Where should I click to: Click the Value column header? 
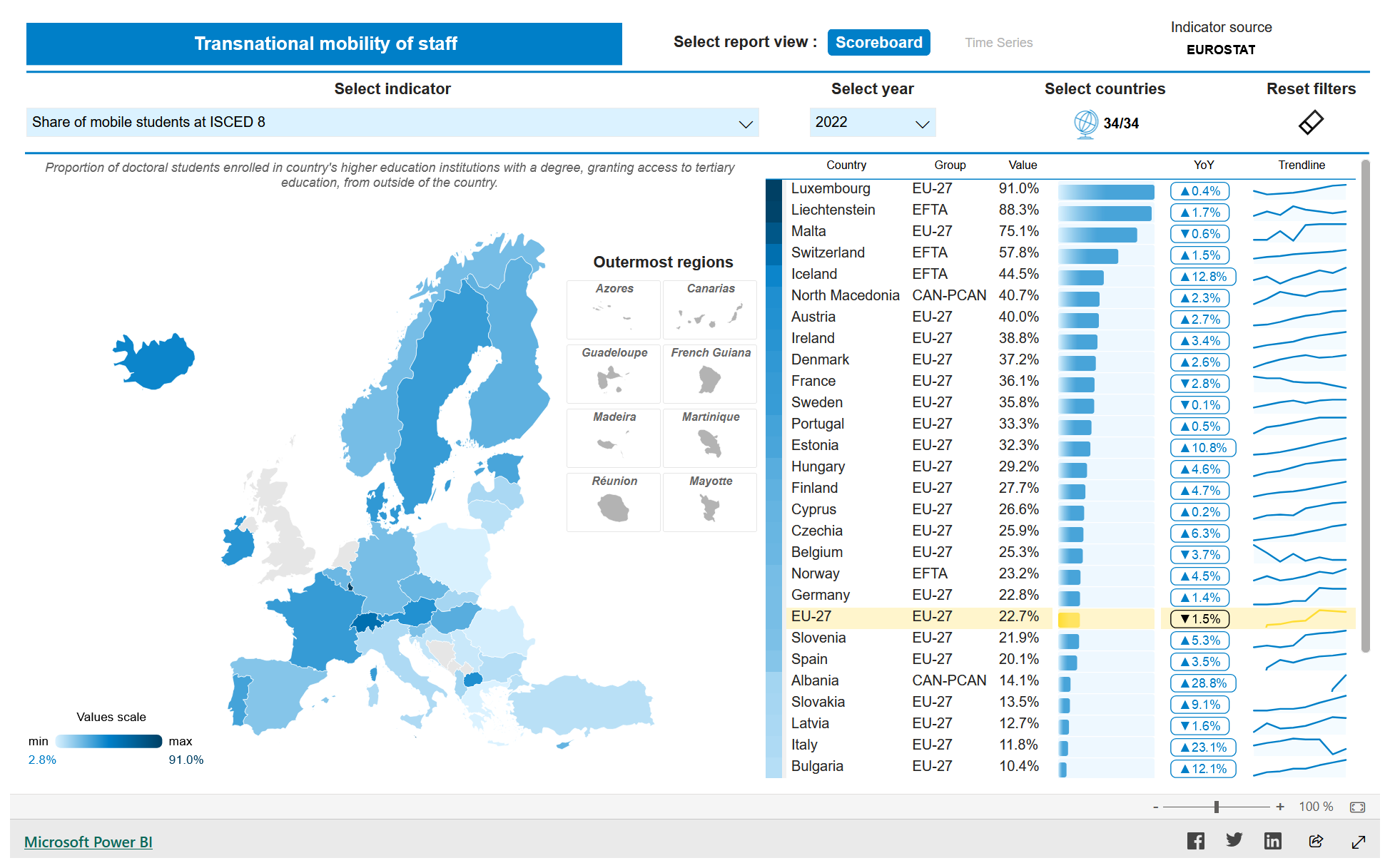click(1022, 165)
